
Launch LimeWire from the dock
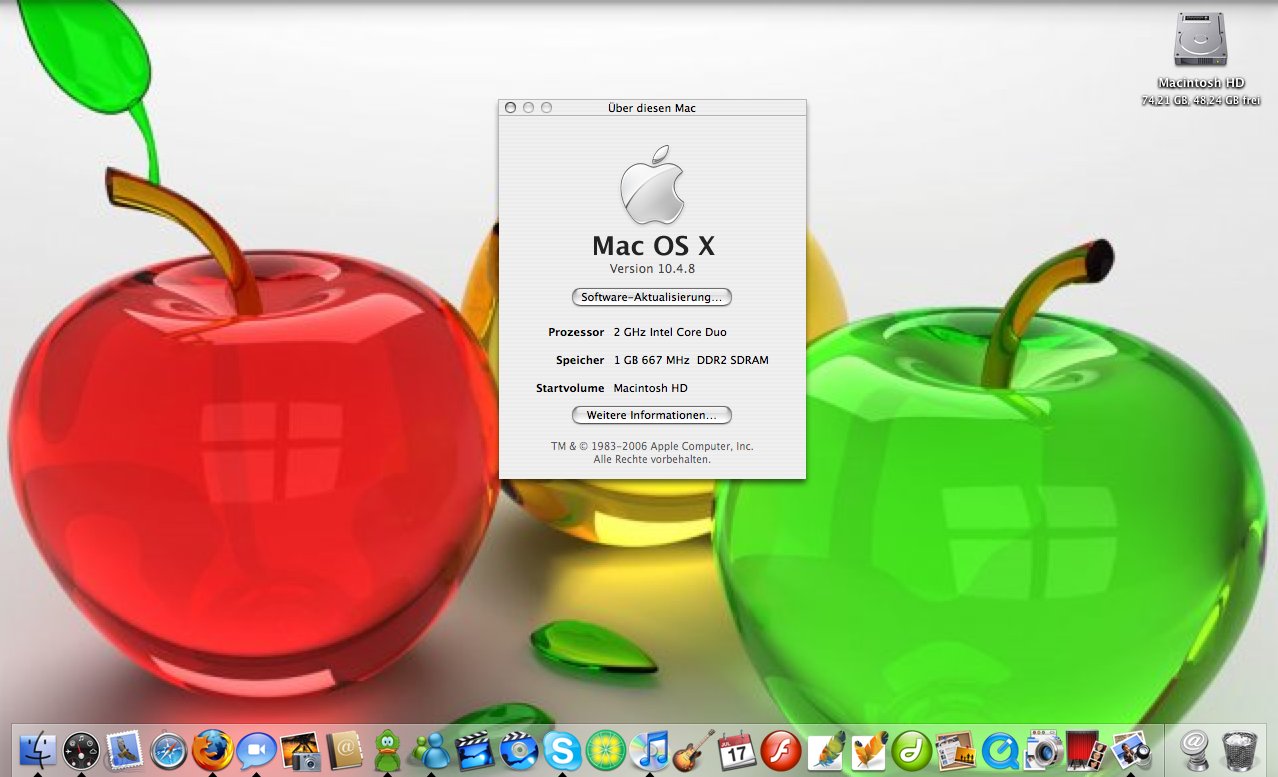click(606, 749)
